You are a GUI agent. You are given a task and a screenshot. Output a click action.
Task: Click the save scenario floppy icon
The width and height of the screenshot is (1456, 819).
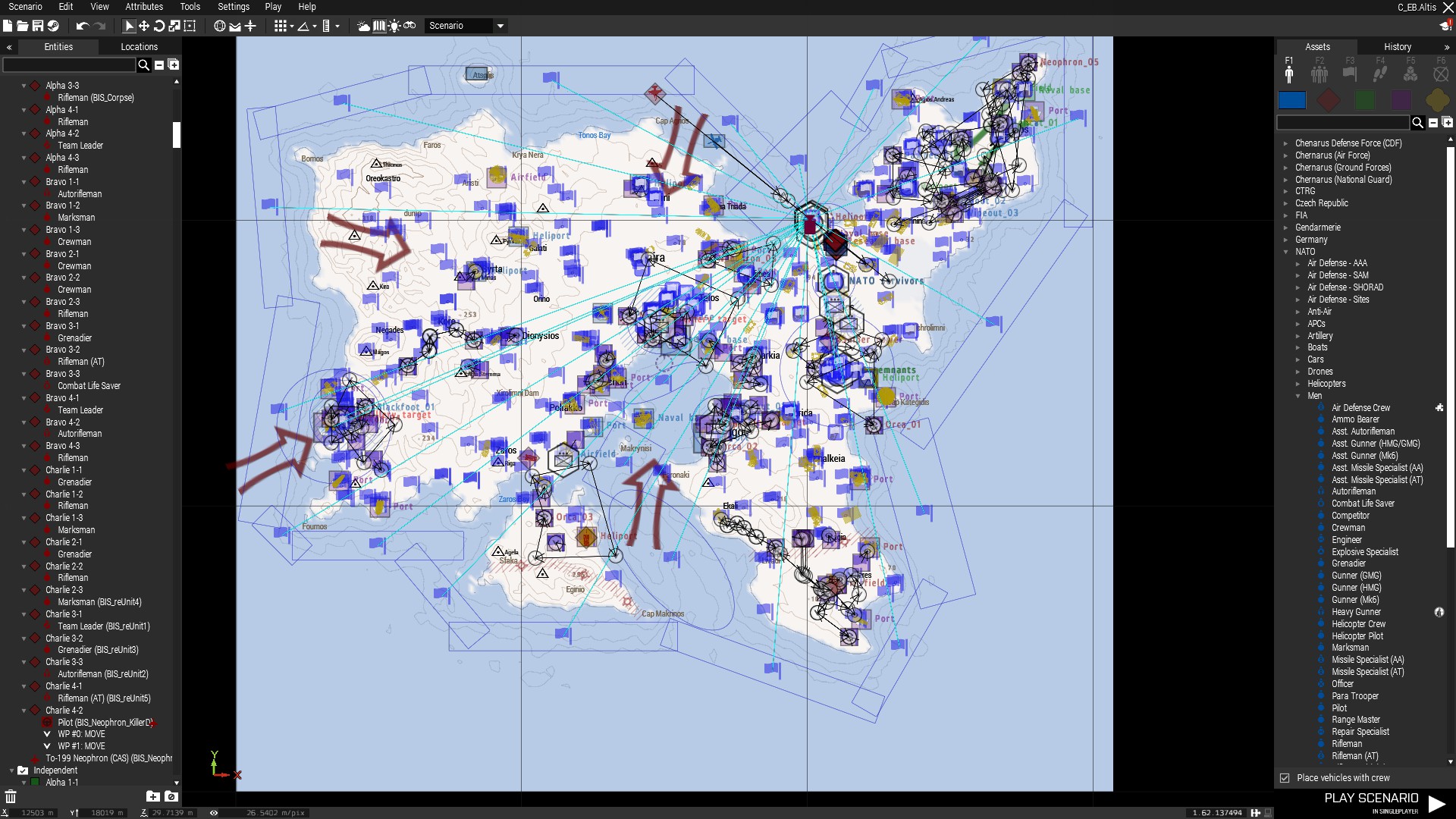[x=37, y=26]
